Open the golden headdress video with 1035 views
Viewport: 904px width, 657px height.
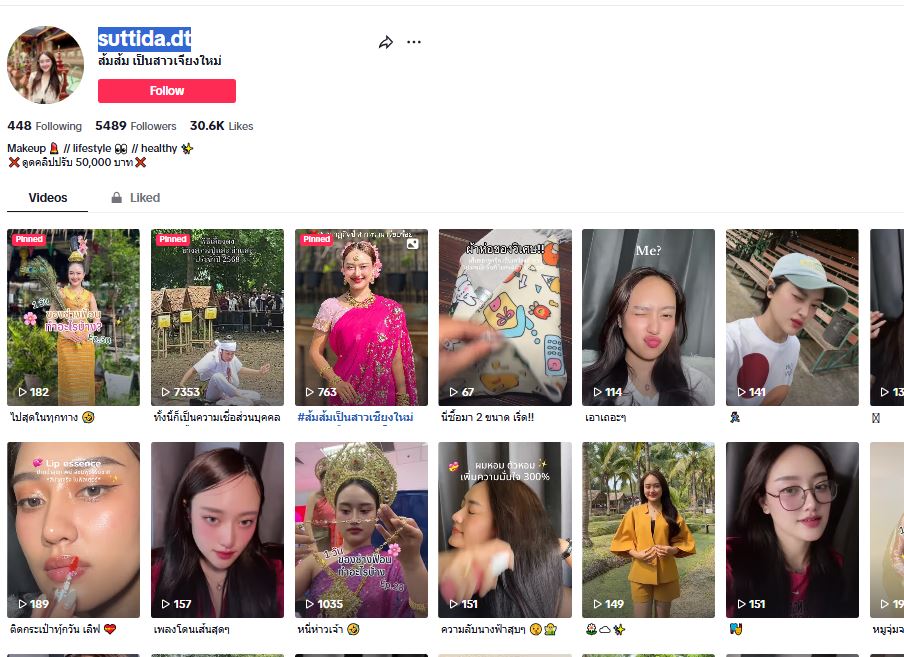coord(361,530)
